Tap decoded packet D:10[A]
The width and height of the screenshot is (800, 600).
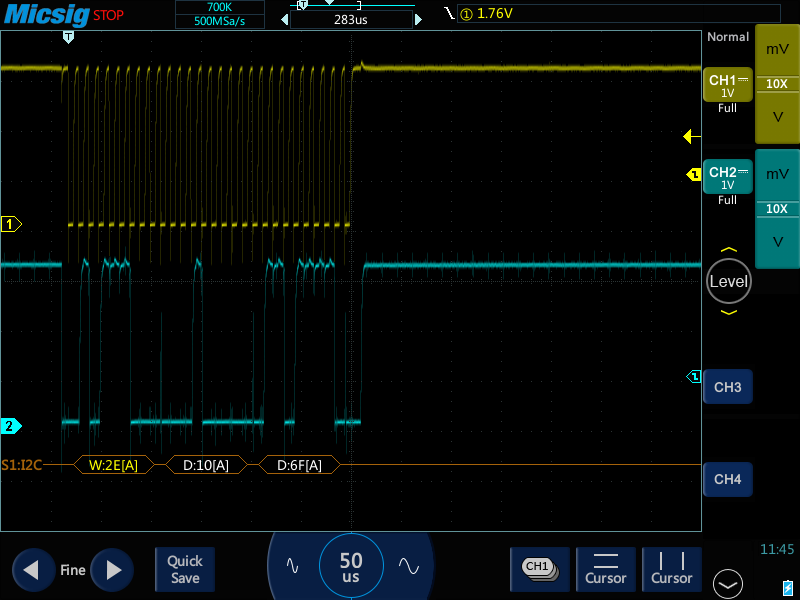(x=206, y=465)
